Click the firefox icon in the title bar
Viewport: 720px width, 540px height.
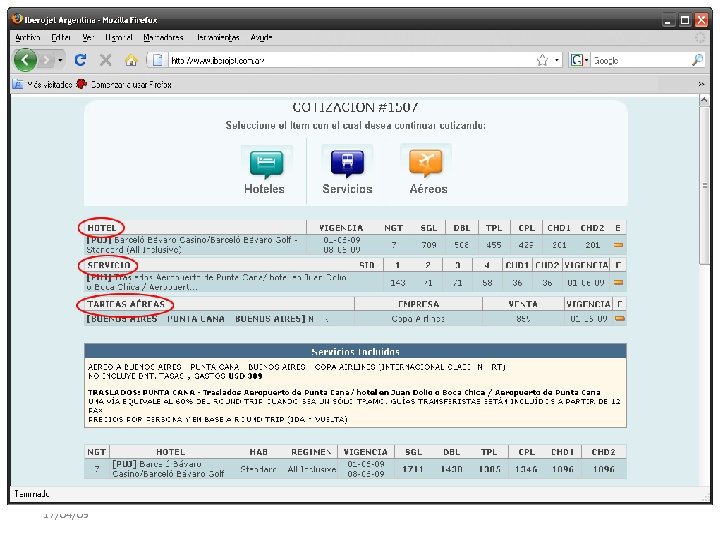coord(17,19)
